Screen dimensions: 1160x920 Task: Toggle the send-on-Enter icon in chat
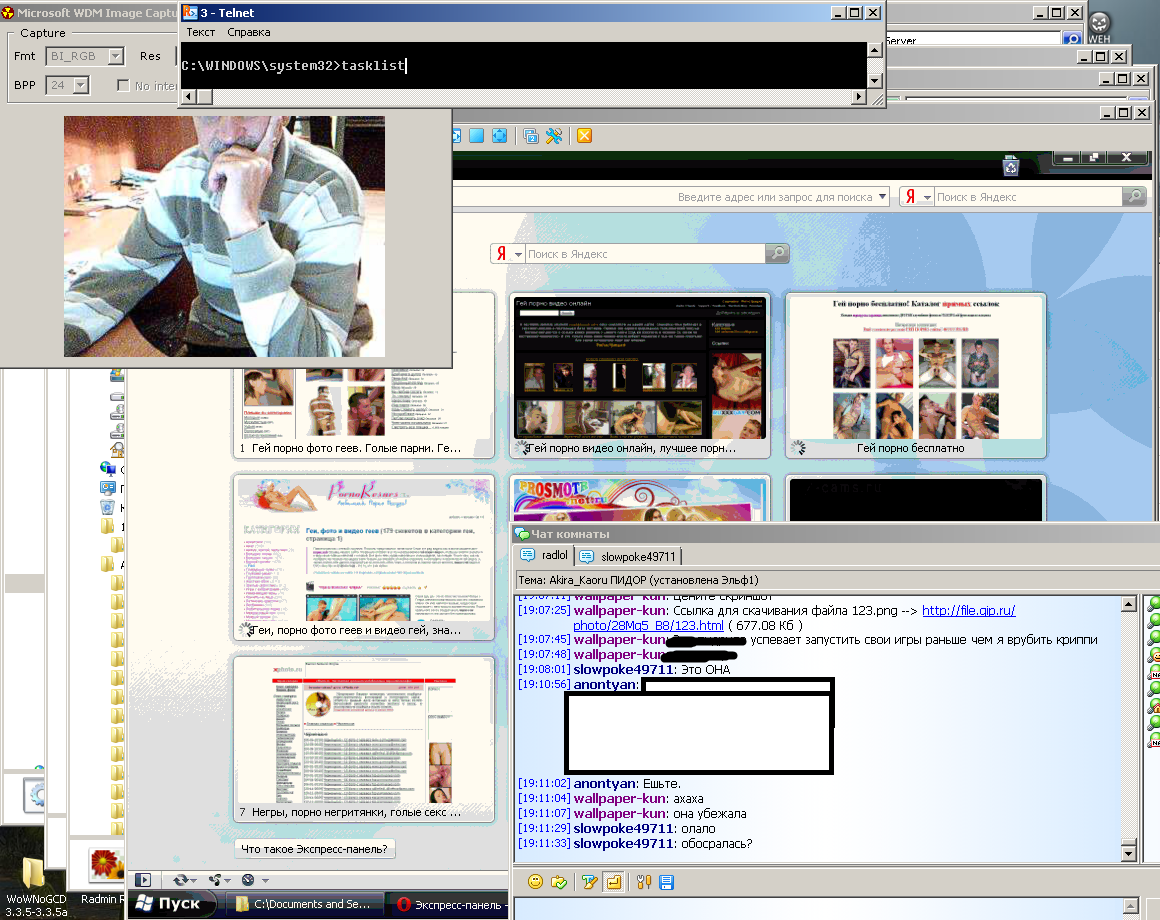point(614,882)
